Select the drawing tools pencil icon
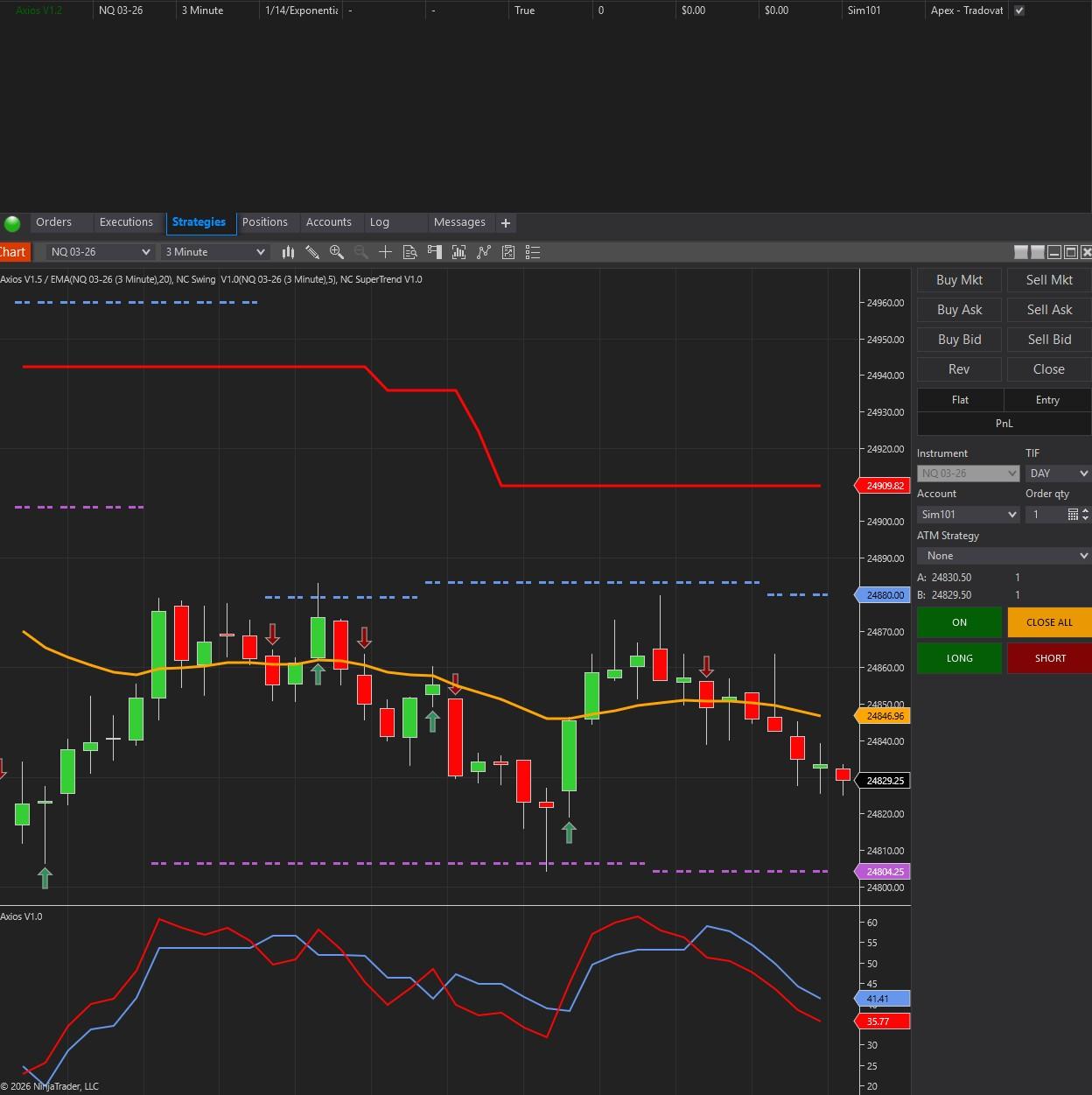The height and width of the screenshot is (1095, 1092). coord(312,252)
